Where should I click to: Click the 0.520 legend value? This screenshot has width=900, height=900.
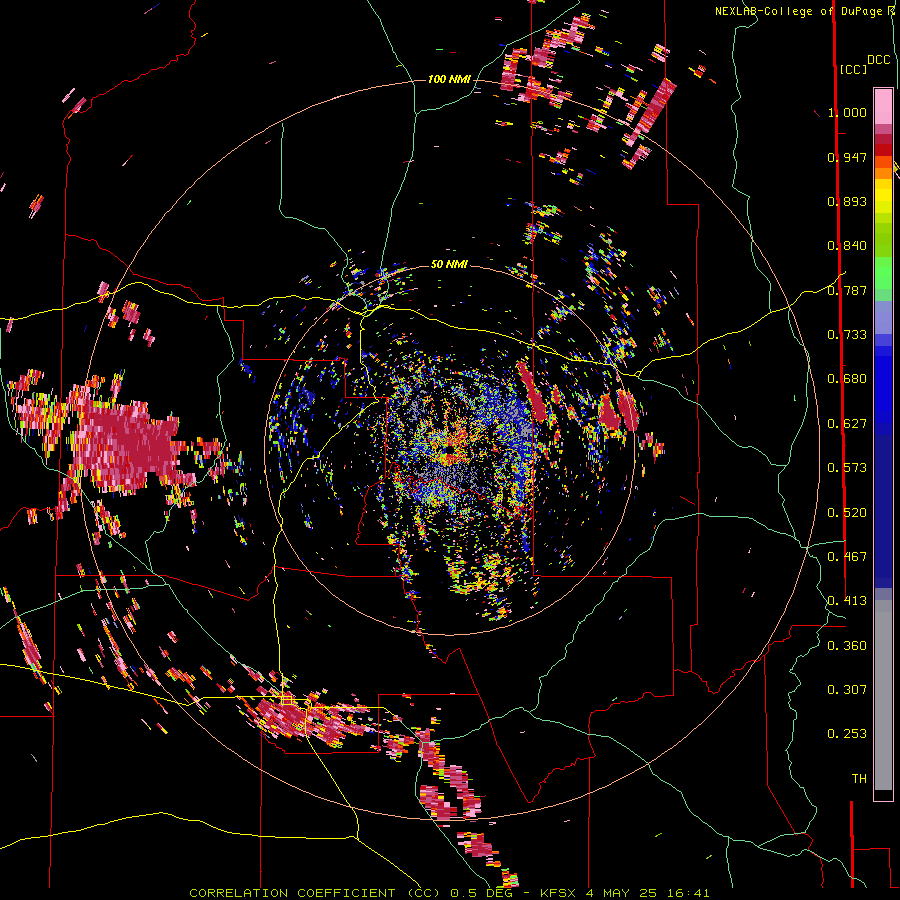[x=847, y=513]
